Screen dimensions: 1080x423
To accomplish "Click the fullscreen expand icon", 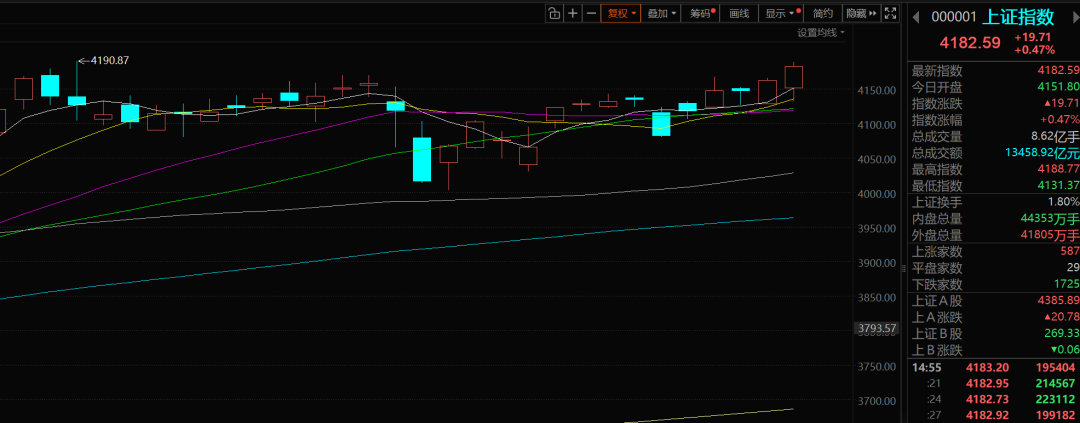I will click(x=891, y=13).
